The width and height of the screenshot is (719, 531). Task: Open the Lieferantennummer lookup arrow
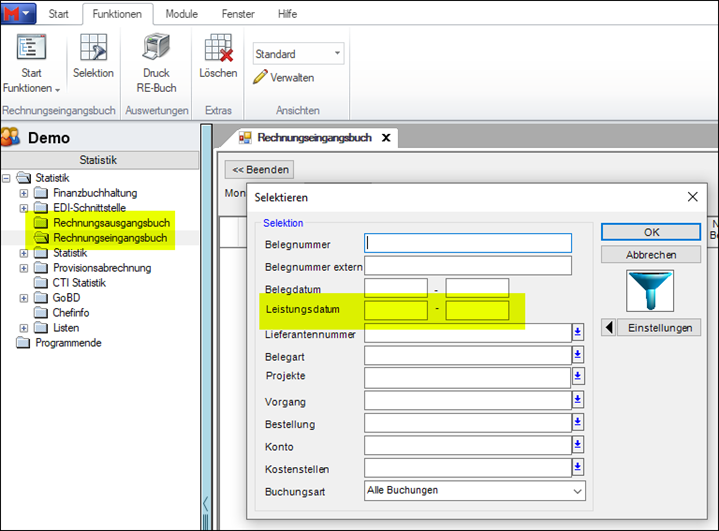(x=578, y=333)
